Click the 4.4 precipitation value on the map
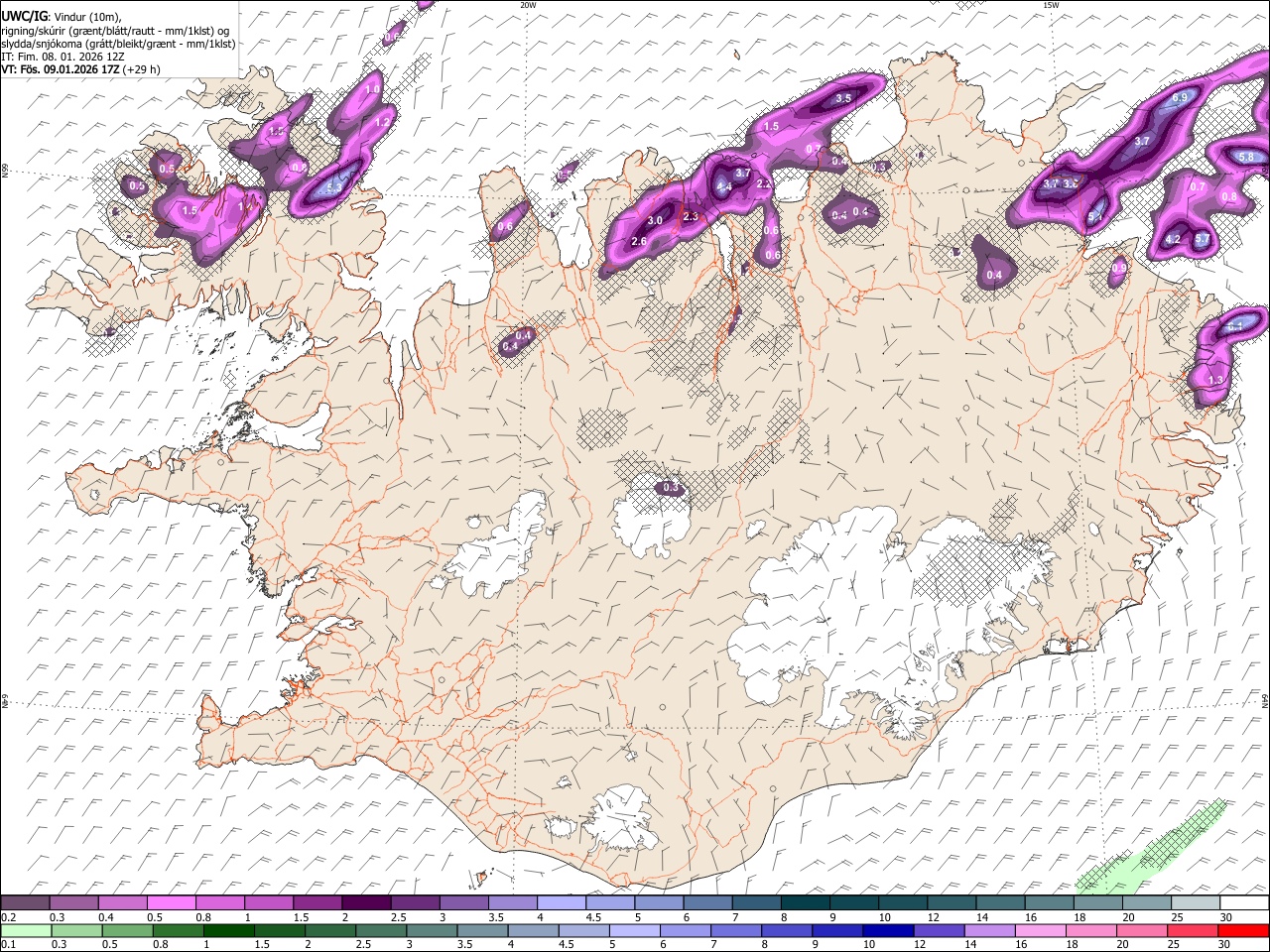Screen dimensions: 1270x952 [724, 186]
